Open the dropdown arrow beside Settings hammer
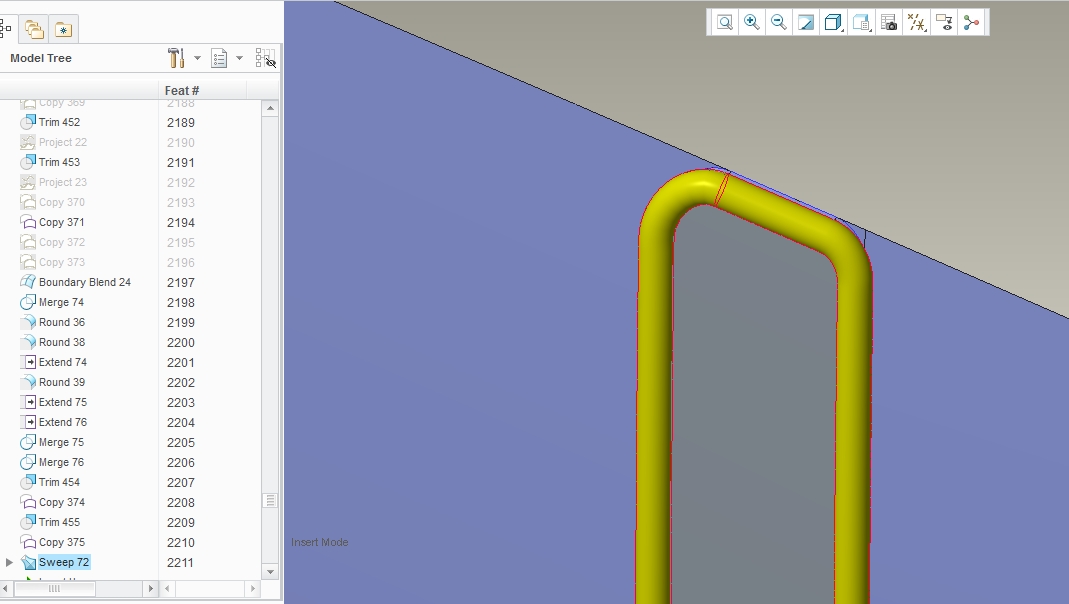The height and width of the screenshot is (604, 1069). (197, 58)
